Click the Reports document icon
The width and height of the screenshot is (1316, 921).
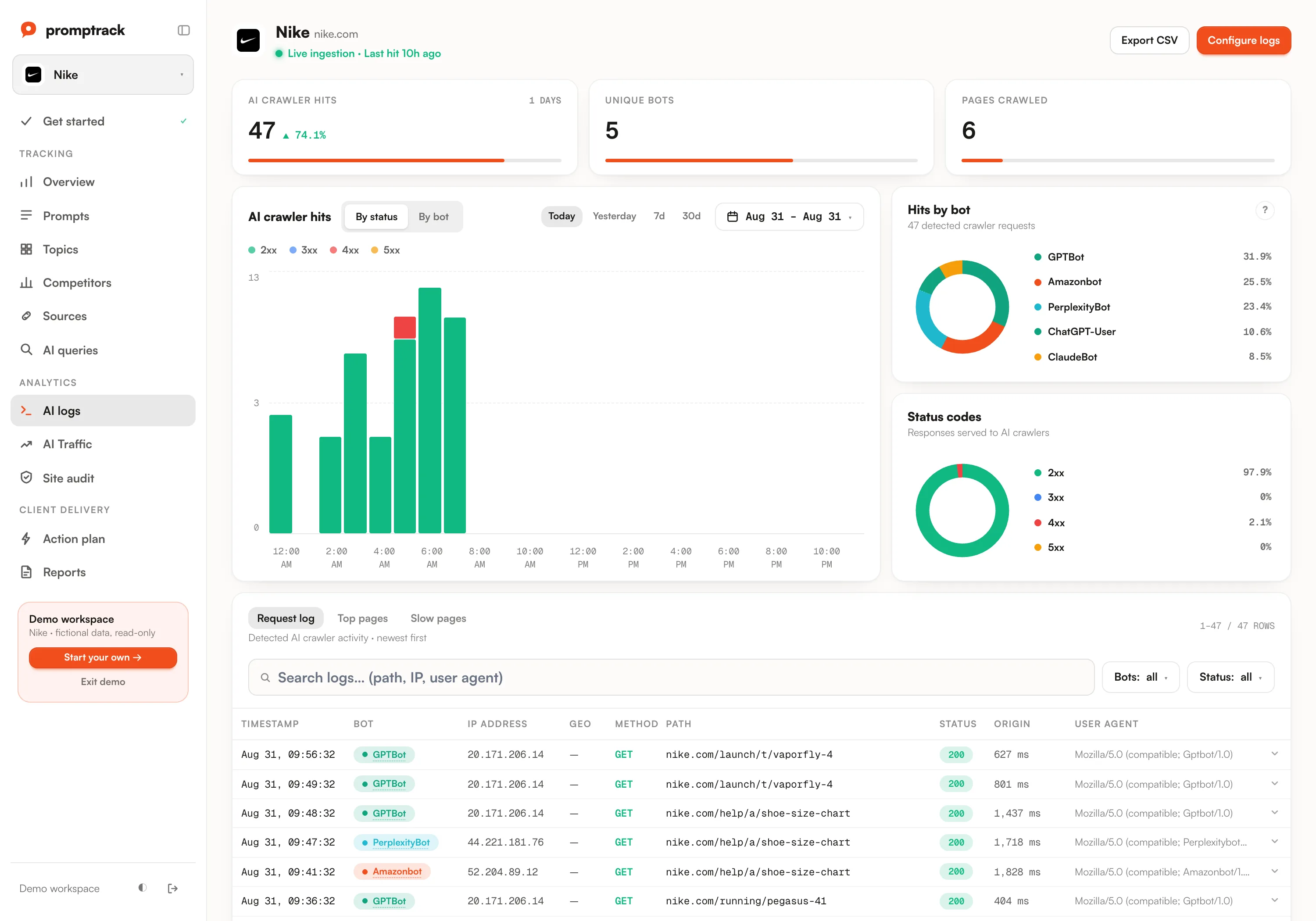pos(26,572)
